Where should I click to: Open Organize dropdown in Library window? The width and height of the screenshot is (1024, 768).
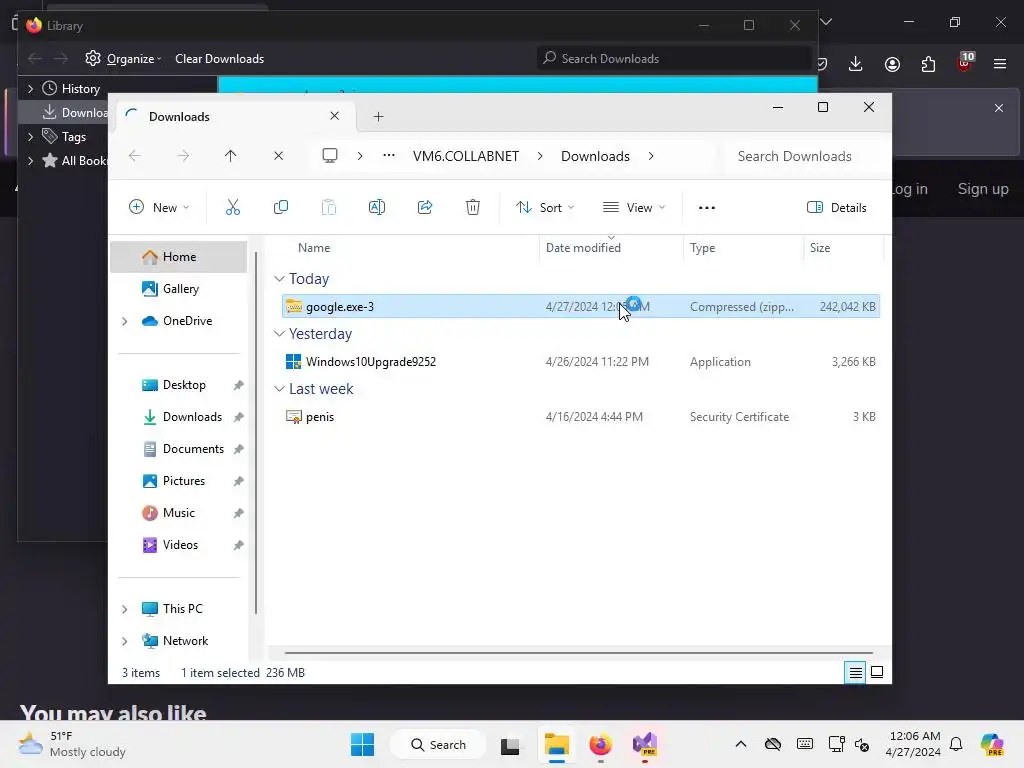click(123, 59)
